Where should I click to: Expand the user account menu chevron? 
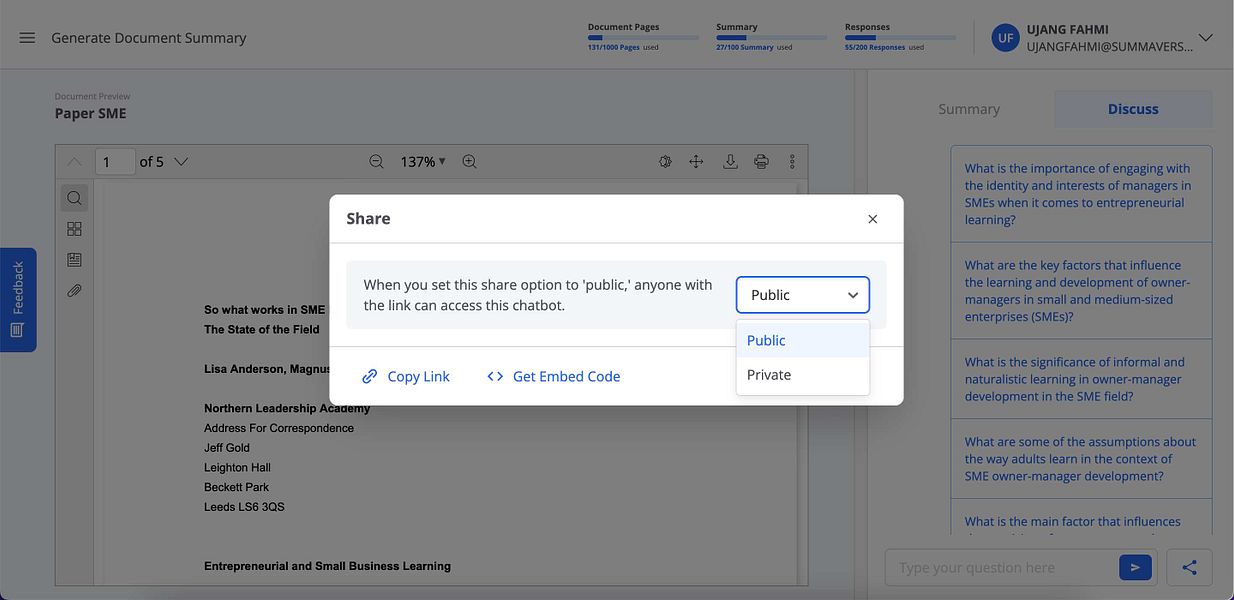point(1205,38)
